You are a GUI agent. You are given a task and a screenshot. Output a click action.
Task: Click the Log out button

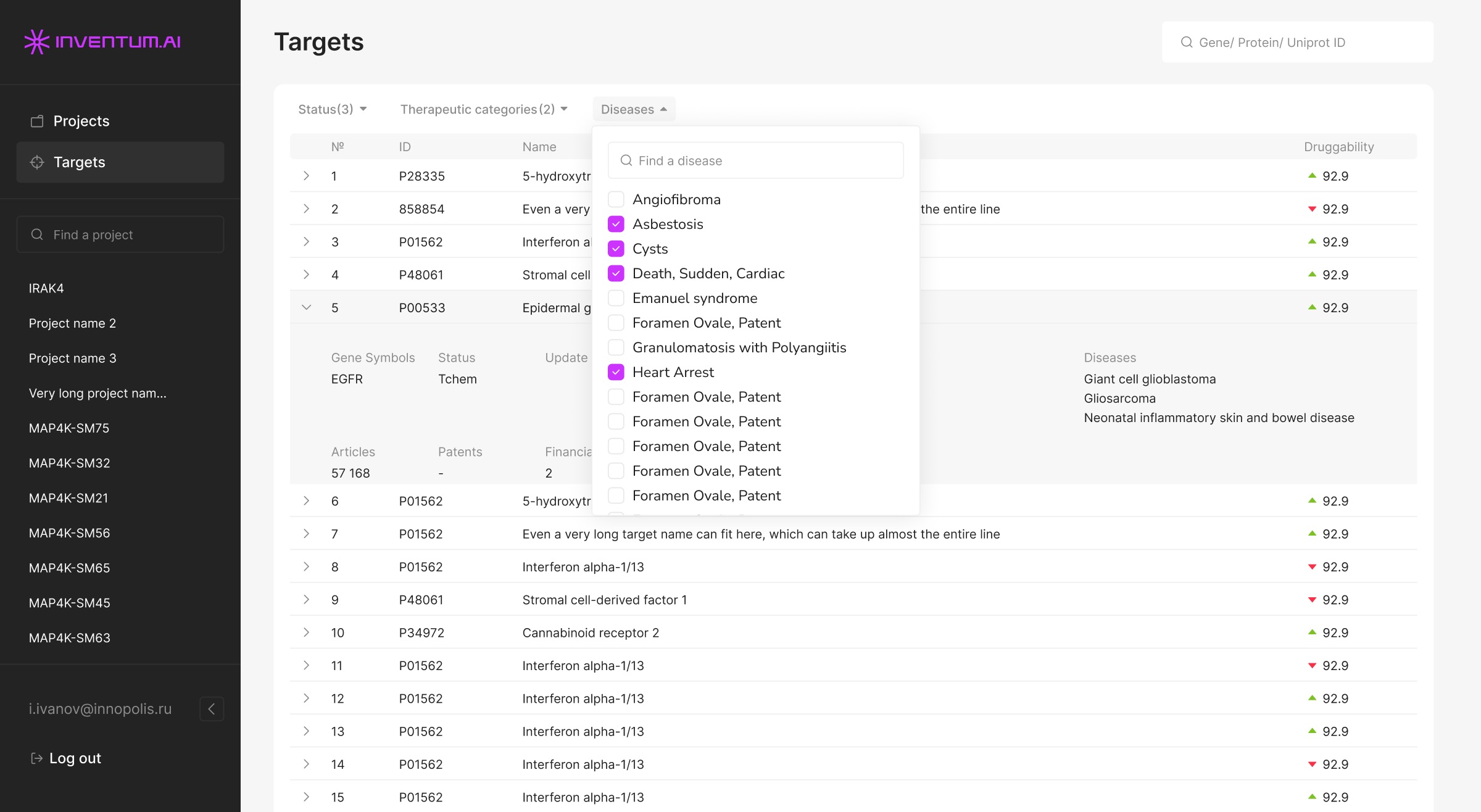(x=66, y=758)
